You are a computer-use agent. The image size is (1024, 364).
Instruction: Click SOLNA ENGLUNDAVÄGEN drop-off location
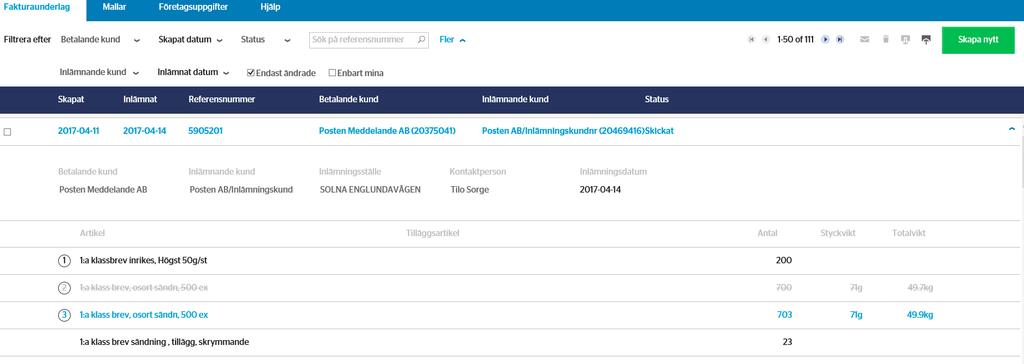tap(370, 190)
